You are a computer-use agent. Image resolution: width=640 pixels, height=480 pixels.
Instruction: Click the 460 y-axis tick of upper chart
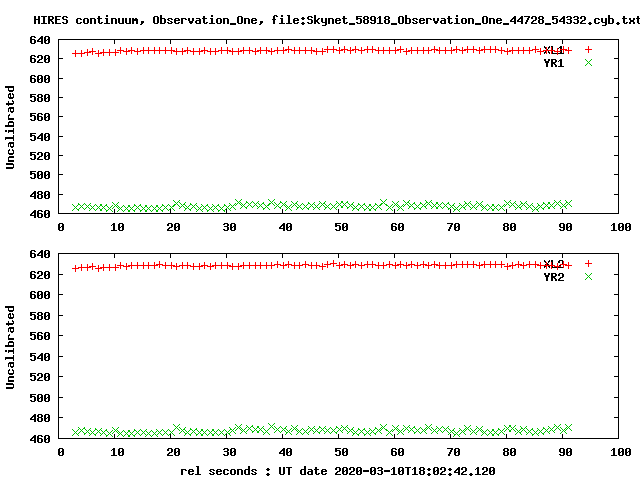tap(40, 214)
